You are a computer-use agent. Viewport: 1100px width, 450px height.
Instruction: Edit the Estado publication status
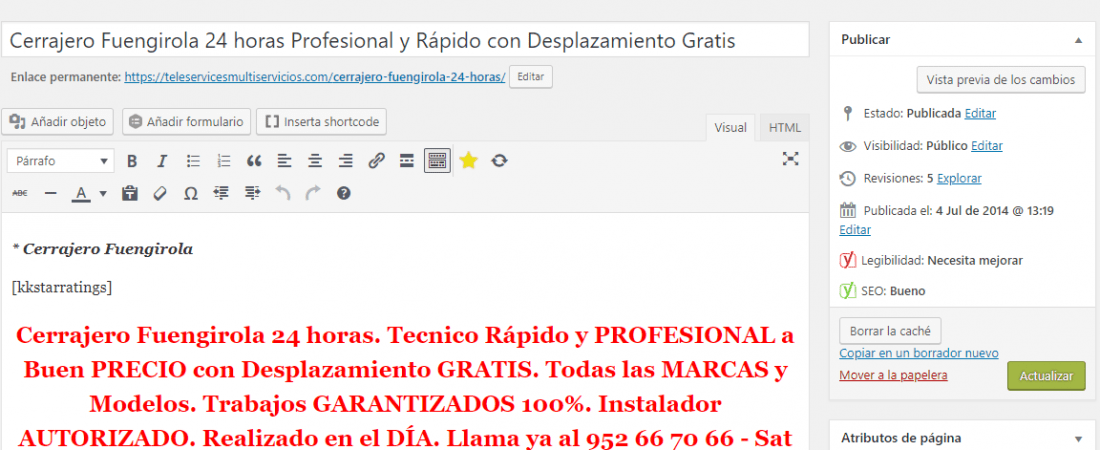click(980, 113)
